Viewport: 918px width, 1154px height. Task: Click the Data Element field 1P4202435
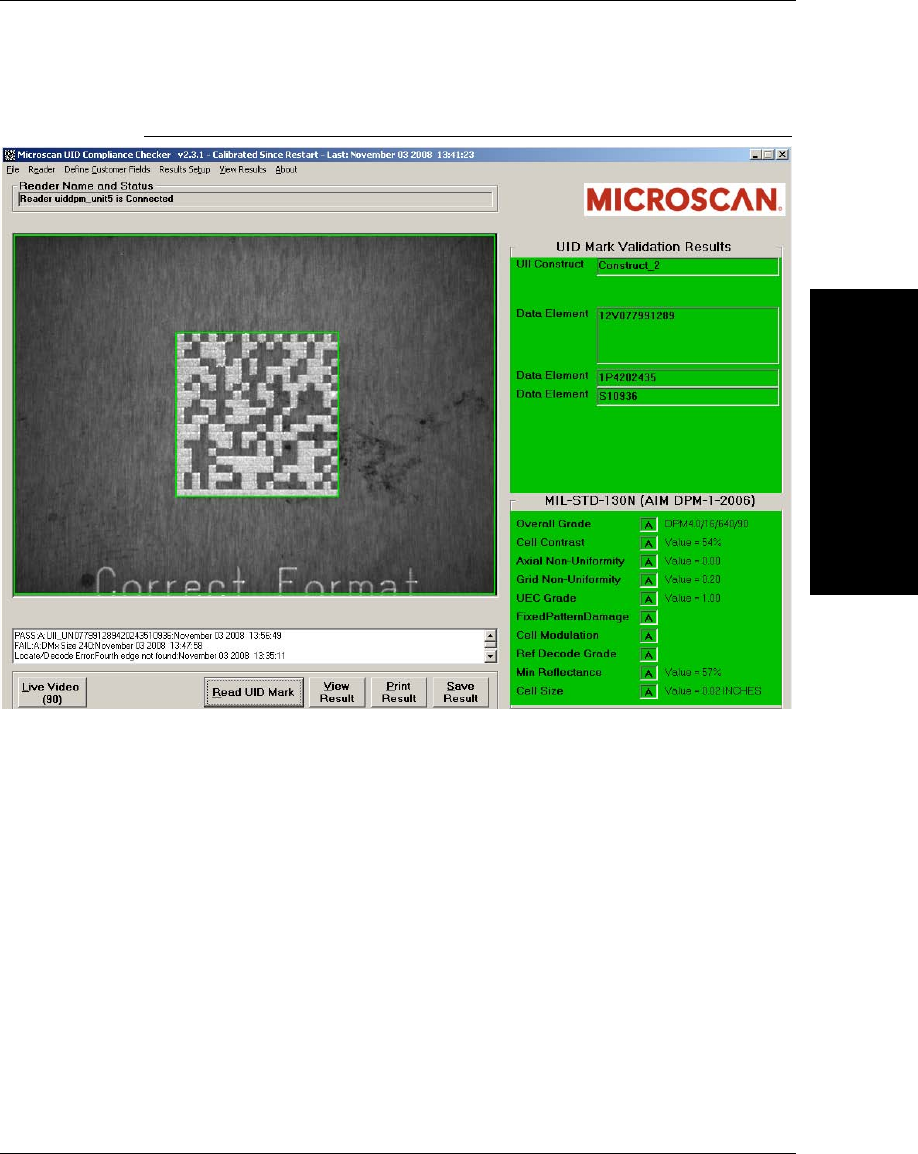[688, 378]
